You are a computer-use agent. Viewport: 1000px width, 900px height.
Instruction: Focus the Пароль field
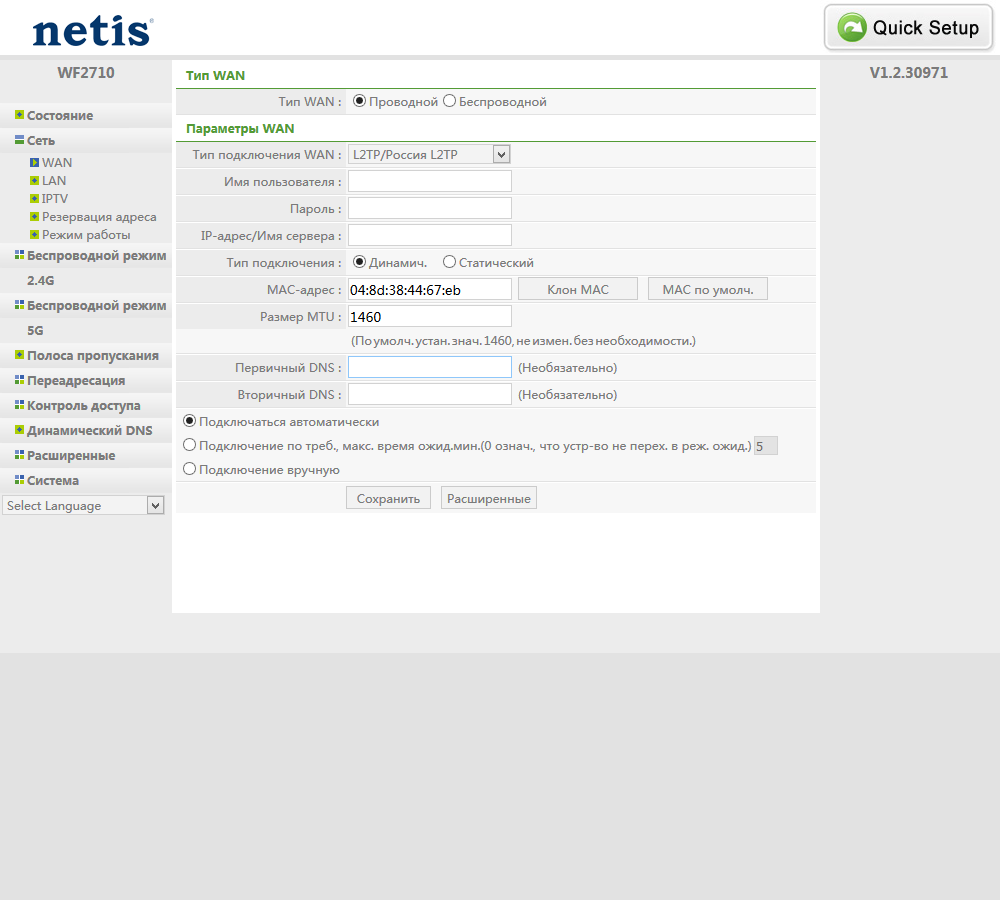coord(430,208)
